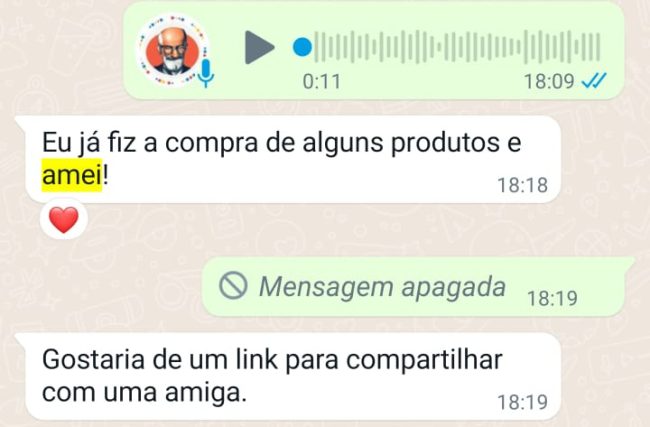Tap the words 'com uma amiga.'
Viewport: 650px width, 427px height.
tap(144, 392)
